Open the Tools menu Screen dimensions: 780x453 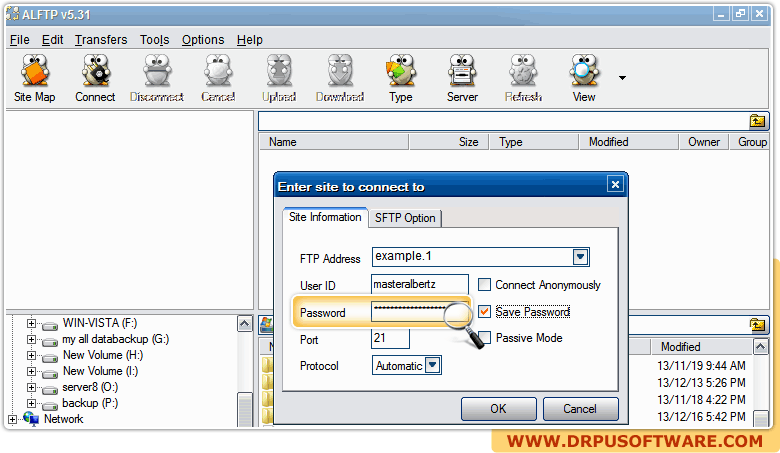click(155, 40)
